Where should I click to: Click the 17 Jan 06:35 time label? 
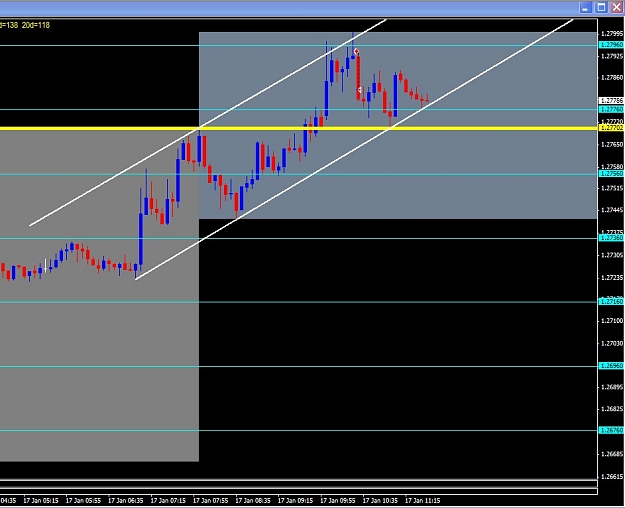coord(126,500)
